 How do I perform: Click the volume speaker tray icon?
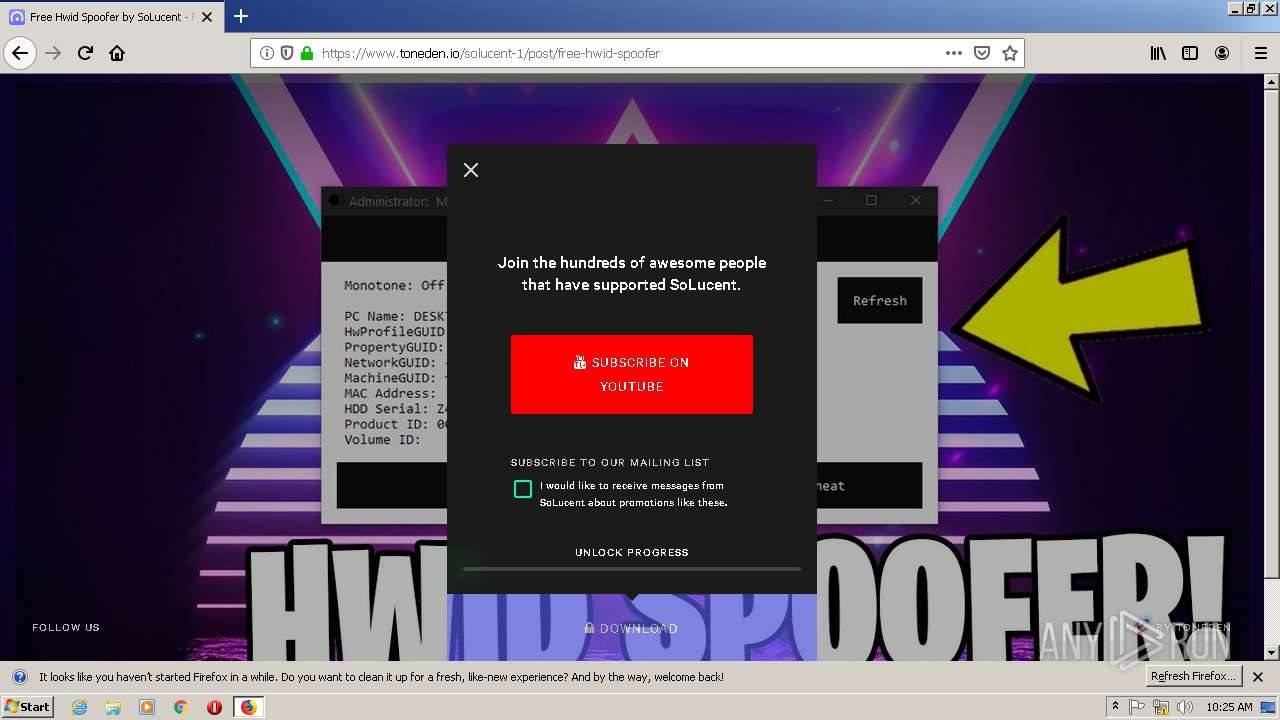click(x=1185, y=707)
